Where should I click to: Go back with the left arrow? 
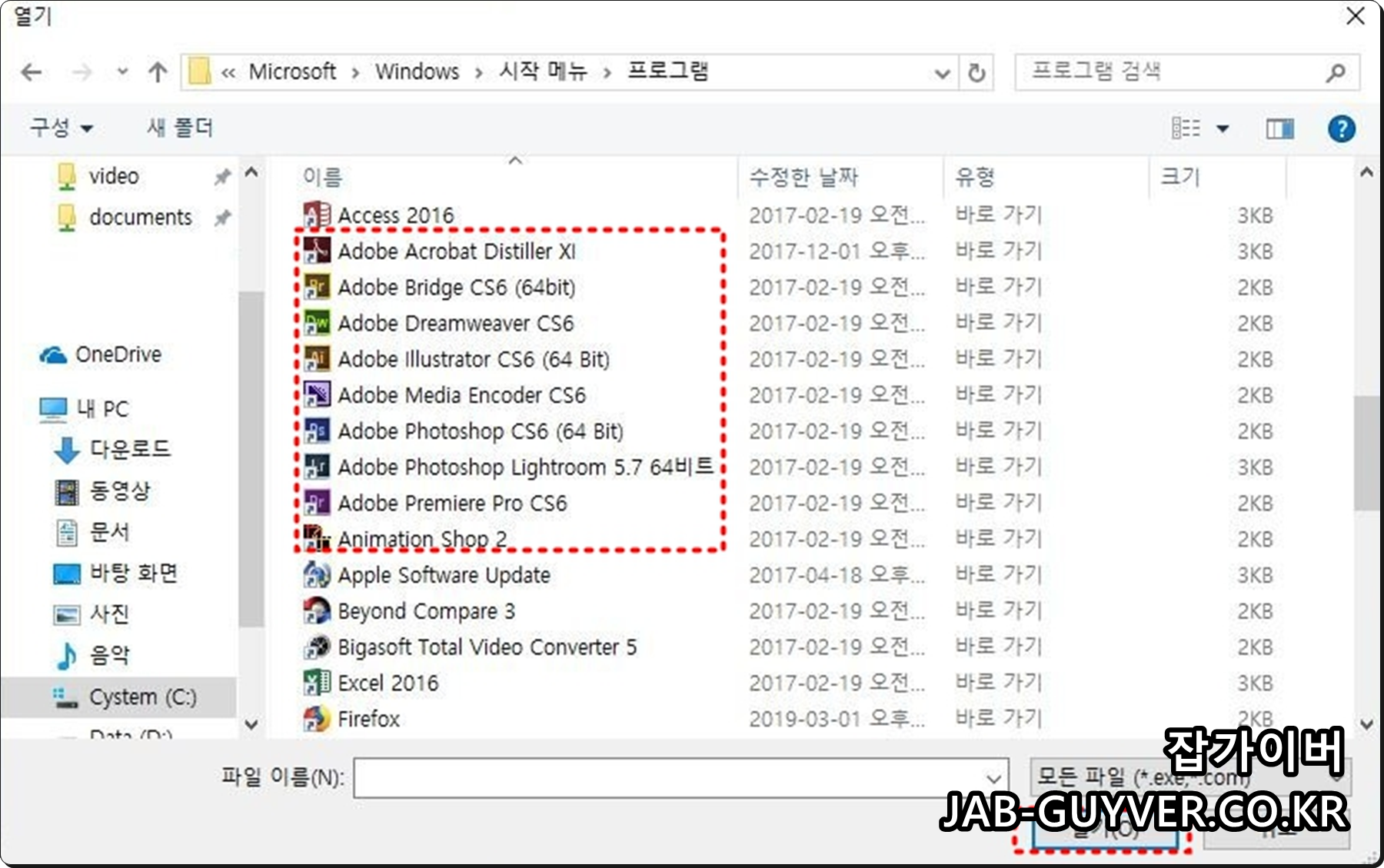pyautogui.click(x=32, y=73)
